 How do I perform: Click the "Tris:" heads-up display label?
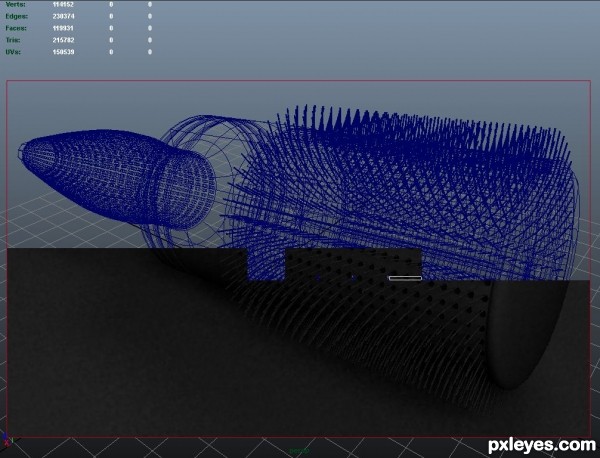pos(13,40)
